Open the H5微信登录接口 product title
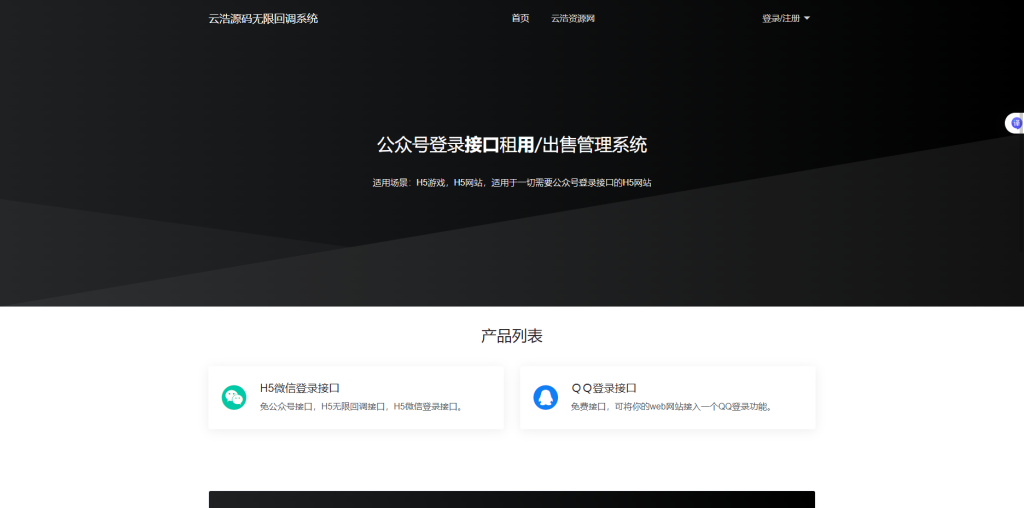Screen dimensions: 1024x508 click(300, 388)
